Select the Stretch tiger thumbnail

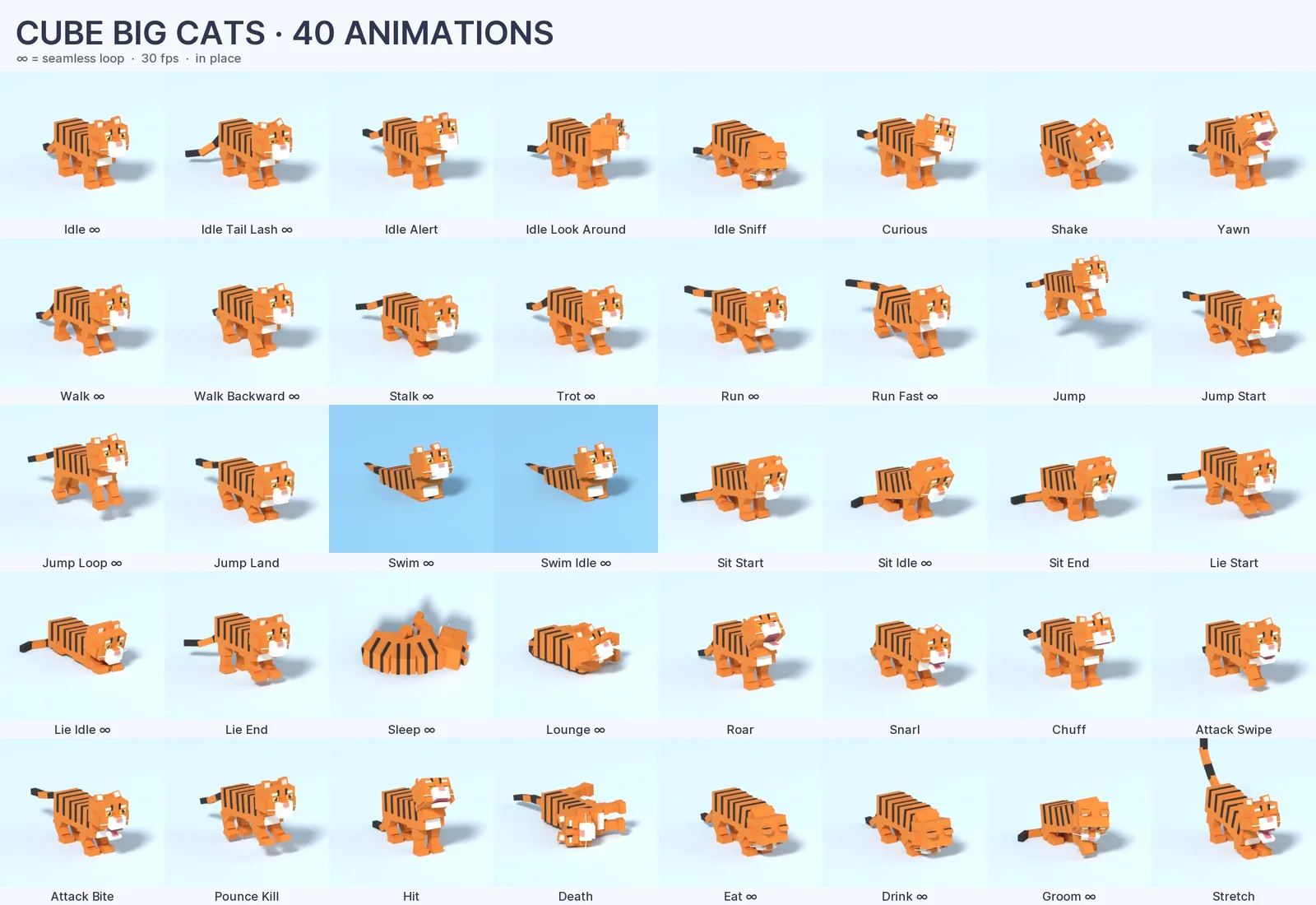click(1234, 812)
